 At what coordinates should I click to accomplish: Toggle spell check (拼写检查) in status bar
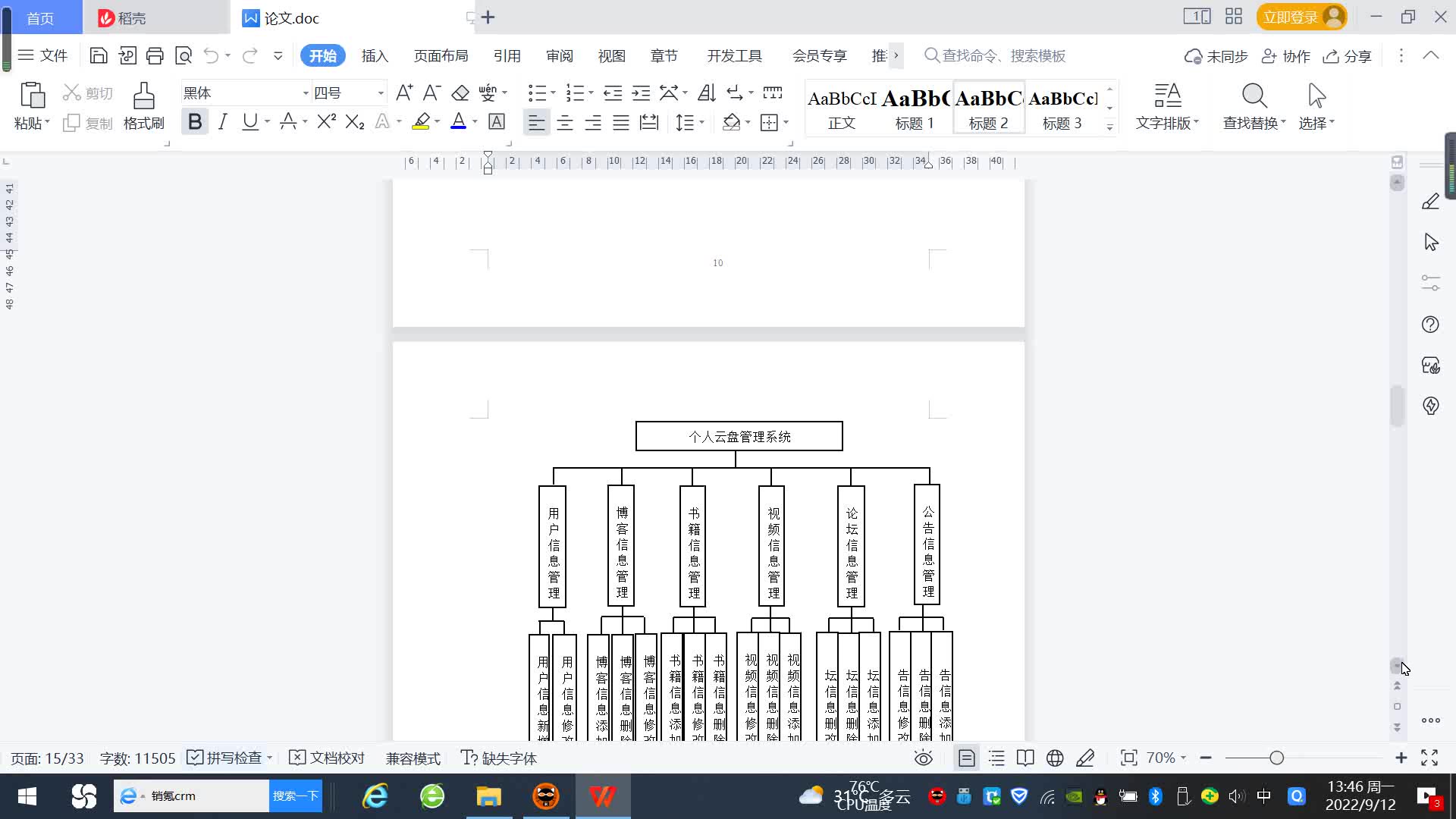[225, 758]
